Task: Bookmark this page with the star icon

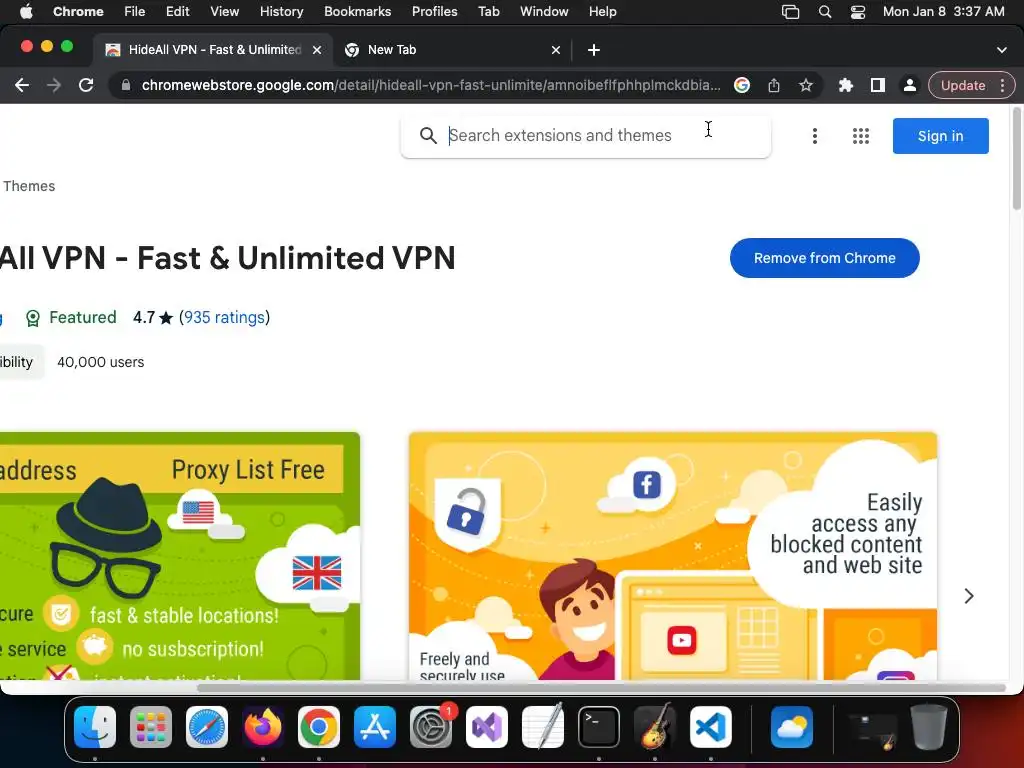Action: (806, 86)
